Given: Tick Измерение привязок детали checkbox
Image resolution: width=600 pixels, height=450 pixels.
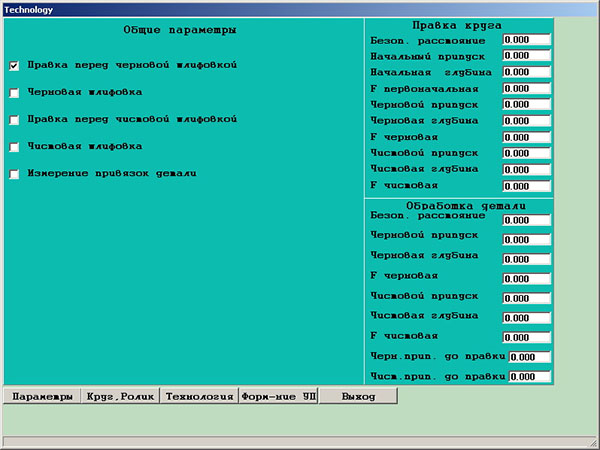Looking at the screenshot, I should [x=14, y=174].
